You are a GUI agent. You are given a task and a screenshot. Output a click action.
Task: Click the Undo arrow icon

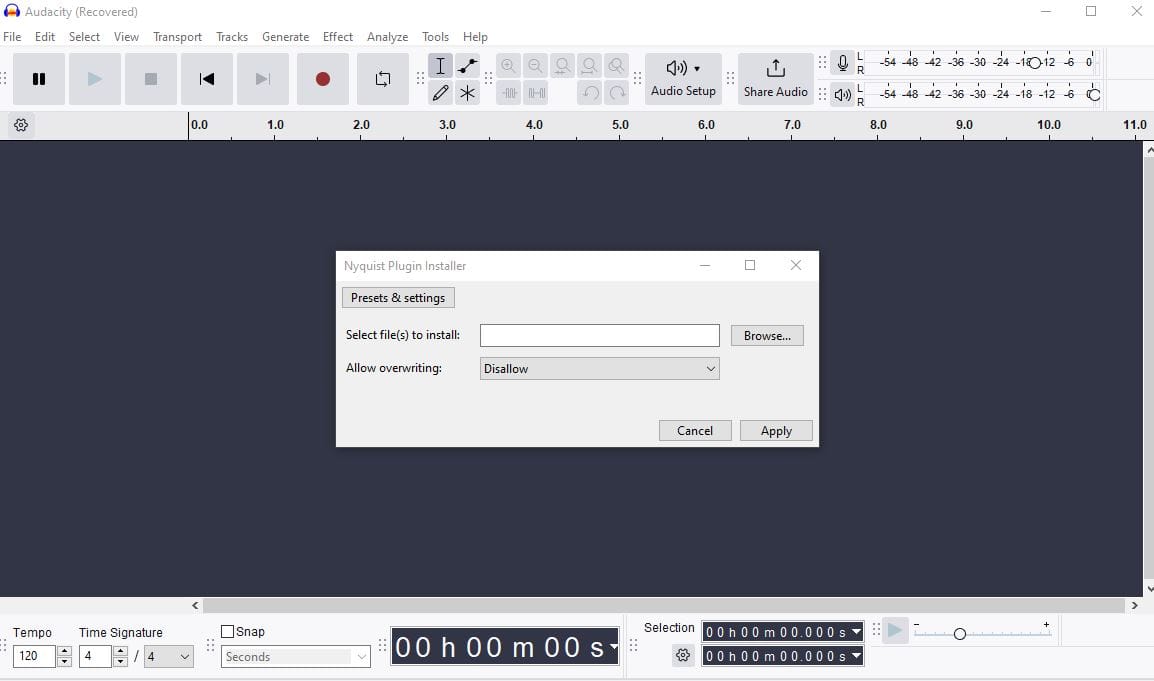click(590, 93)
